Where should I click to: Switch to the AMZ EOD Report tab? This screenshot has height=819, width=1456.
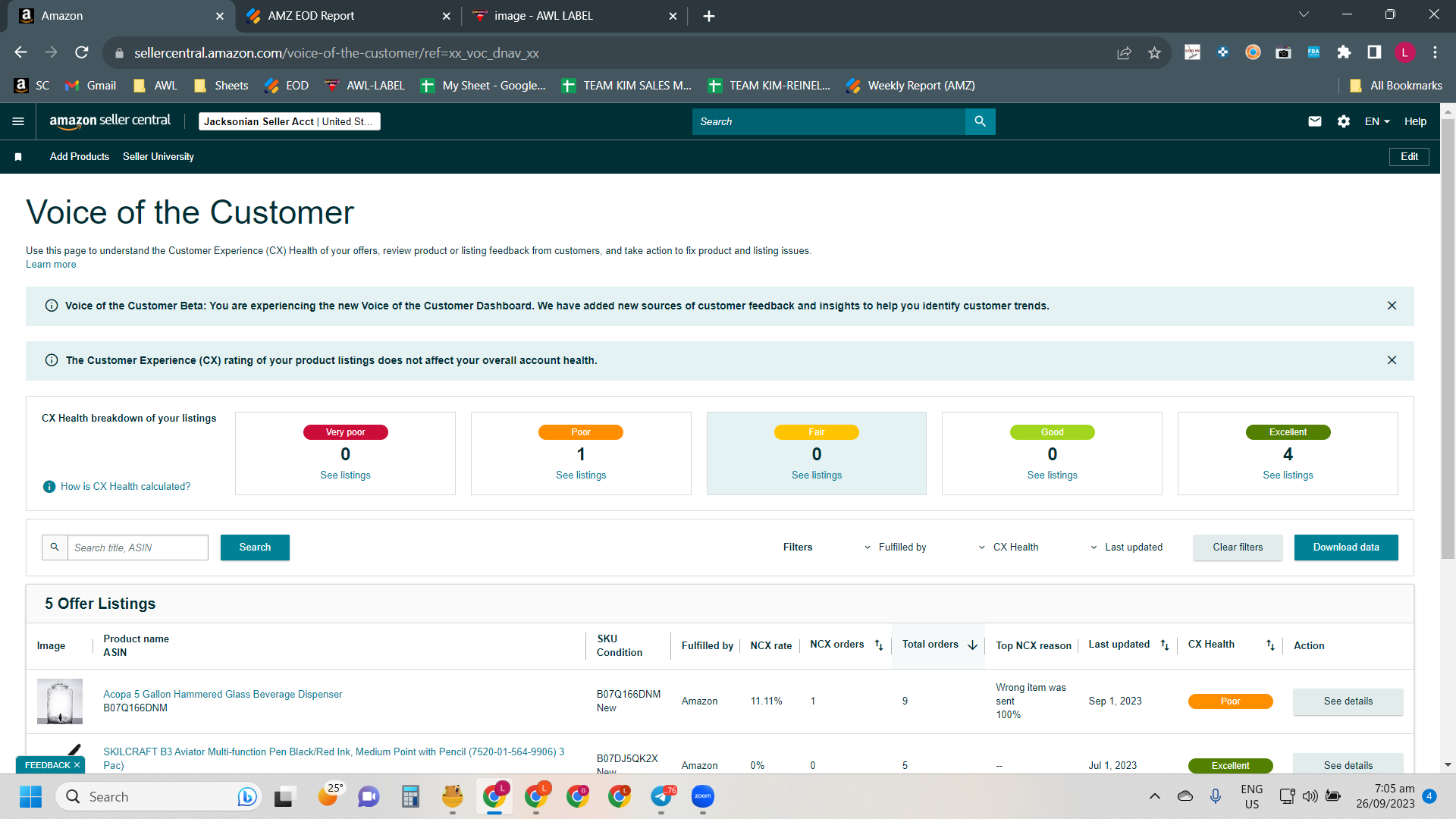pos(347,16)
